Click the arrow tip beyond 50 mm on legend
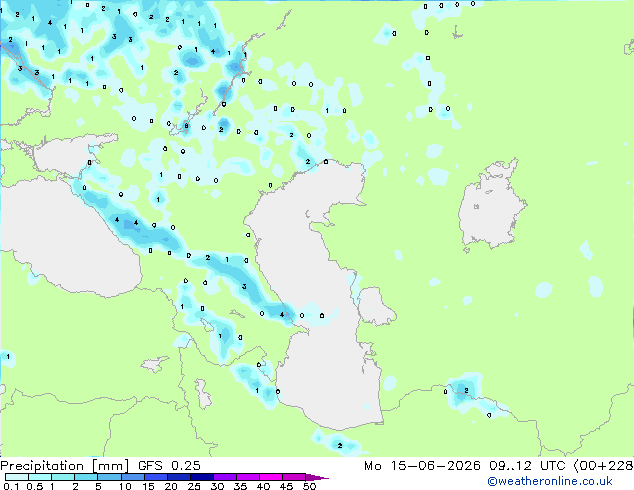 click(x=318, y=477)
